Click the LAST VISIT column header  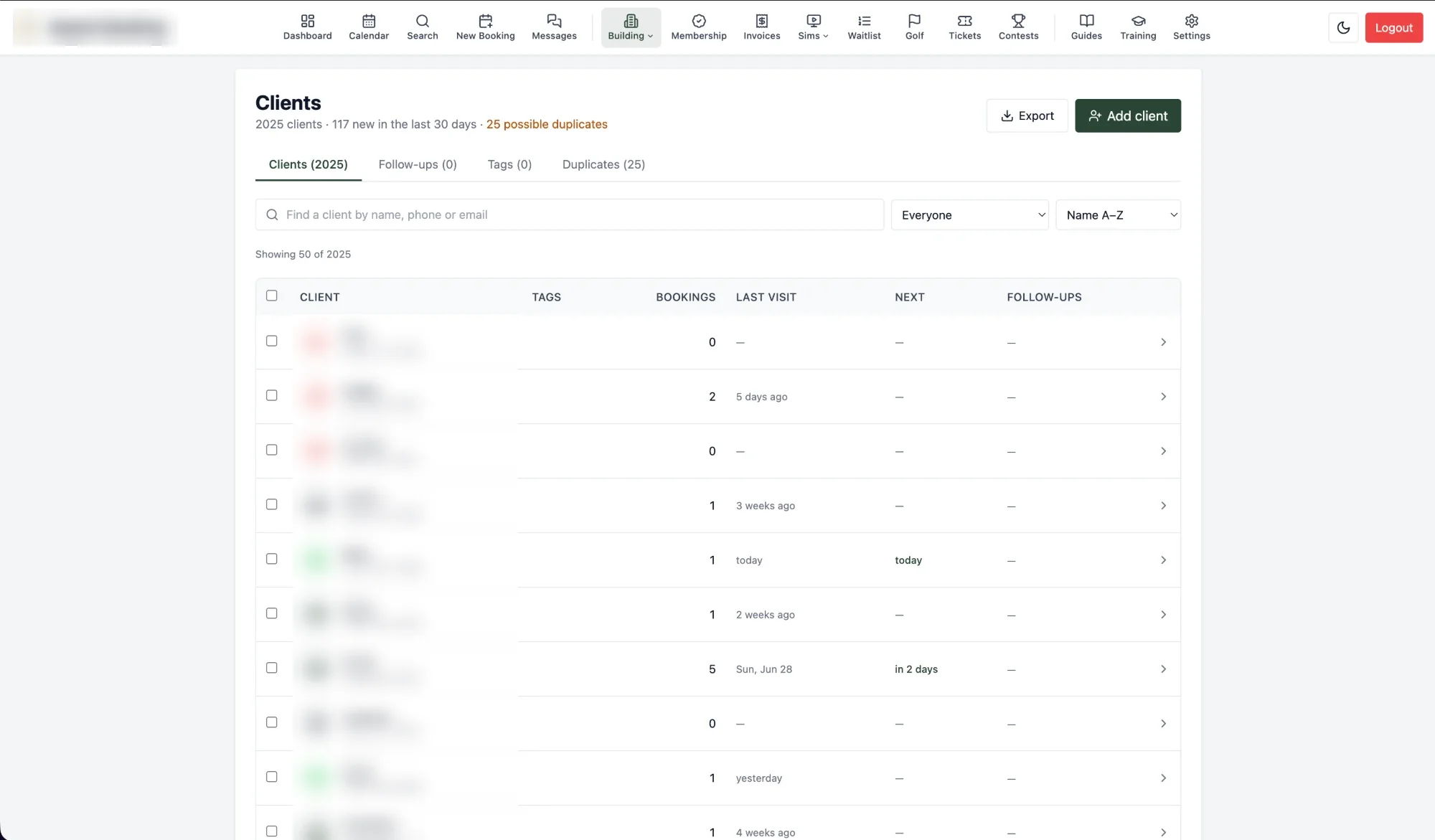coord(766,297)
